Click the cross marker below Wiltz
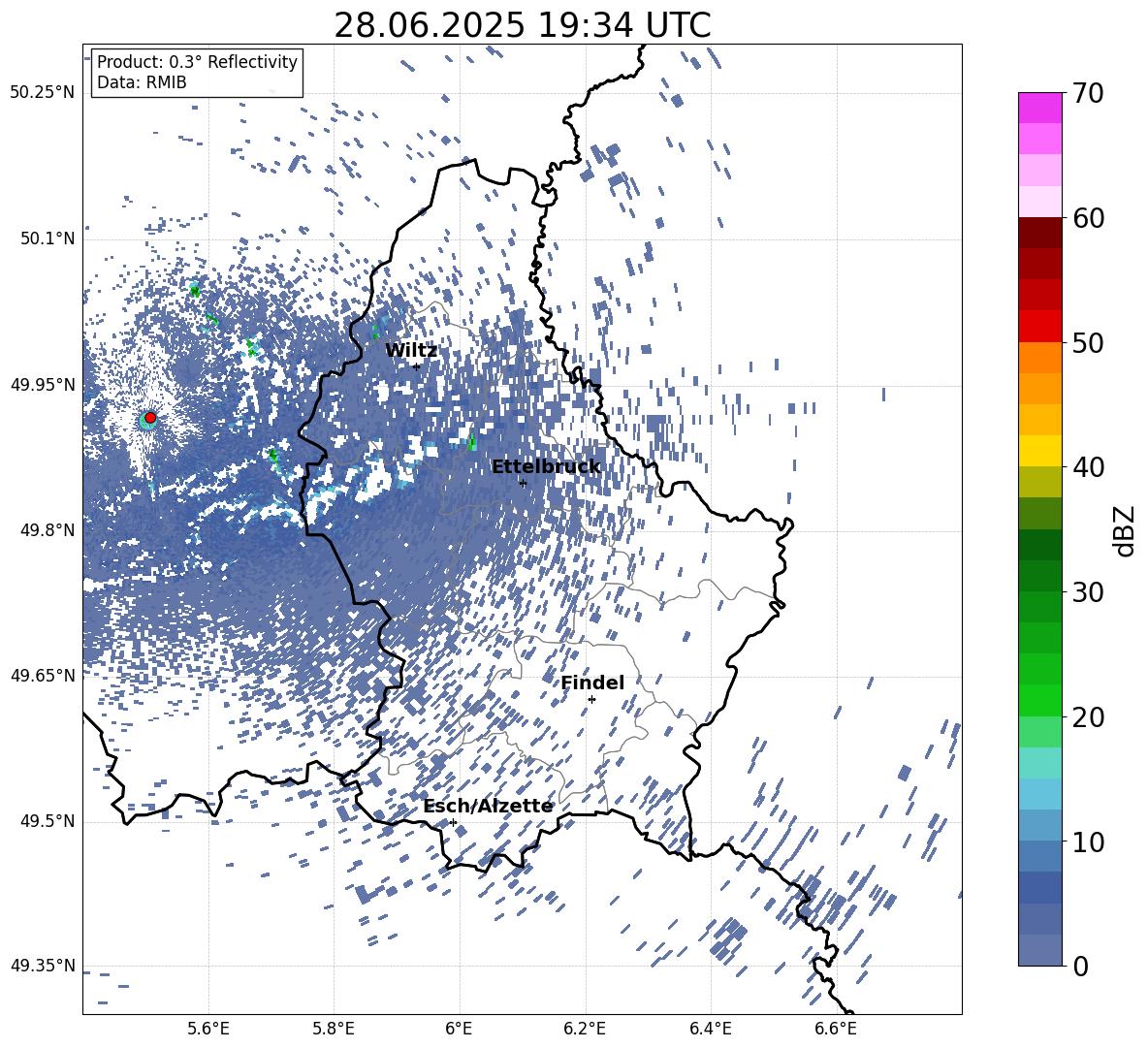 pyautogui.click(x=417, y=366)
